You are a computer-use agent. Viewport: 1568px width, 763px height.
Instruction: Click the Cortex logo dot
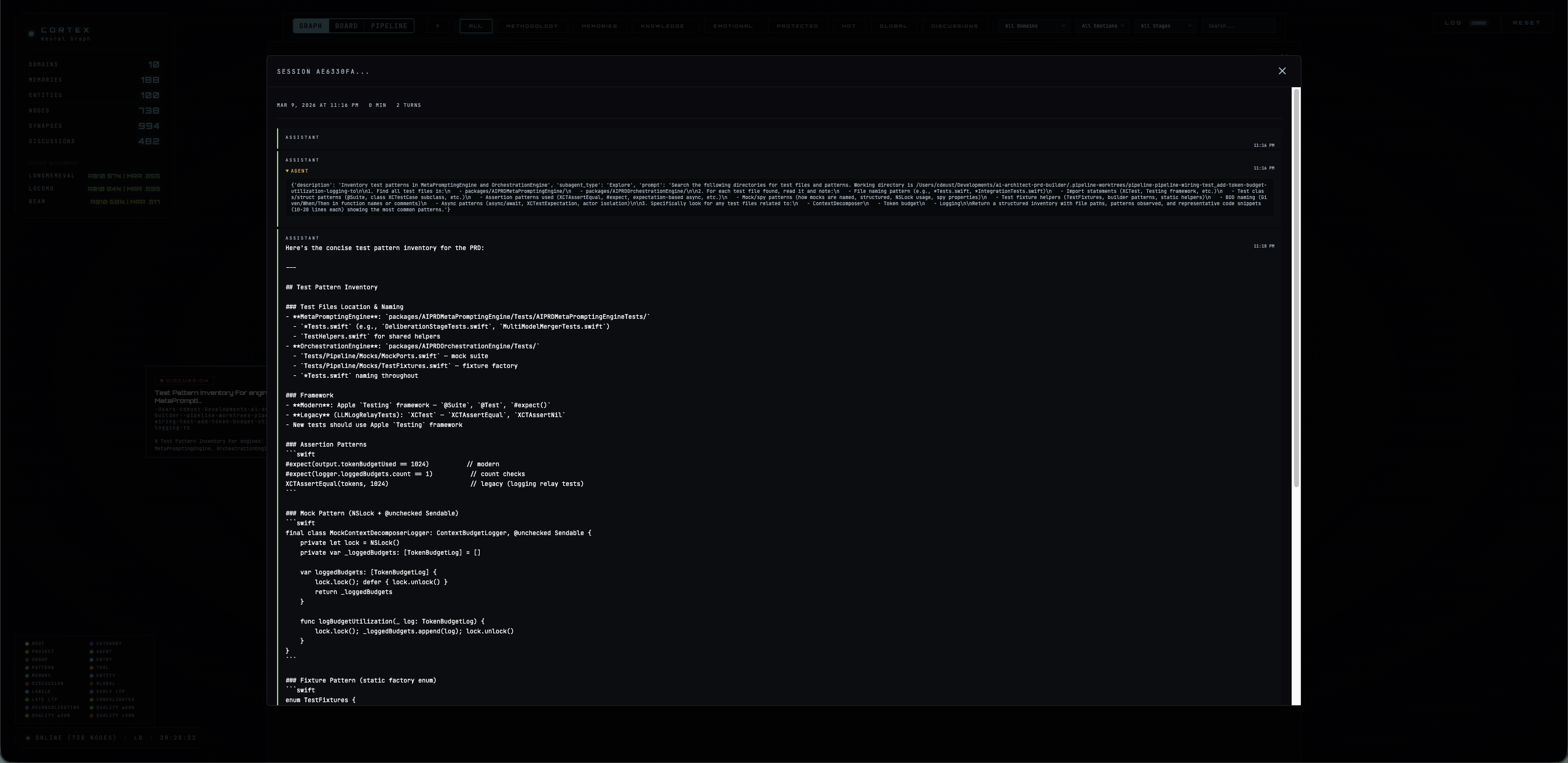point(31,34)
